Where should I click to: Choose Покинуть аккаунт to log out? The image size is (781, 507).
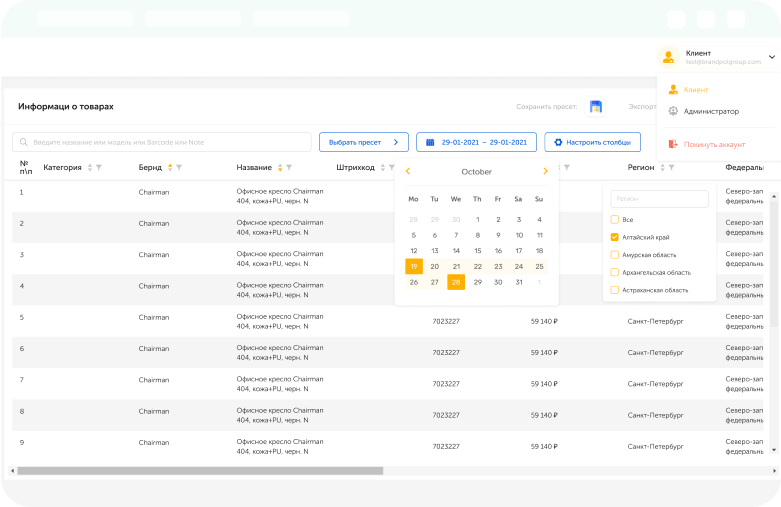coord(713,144)
